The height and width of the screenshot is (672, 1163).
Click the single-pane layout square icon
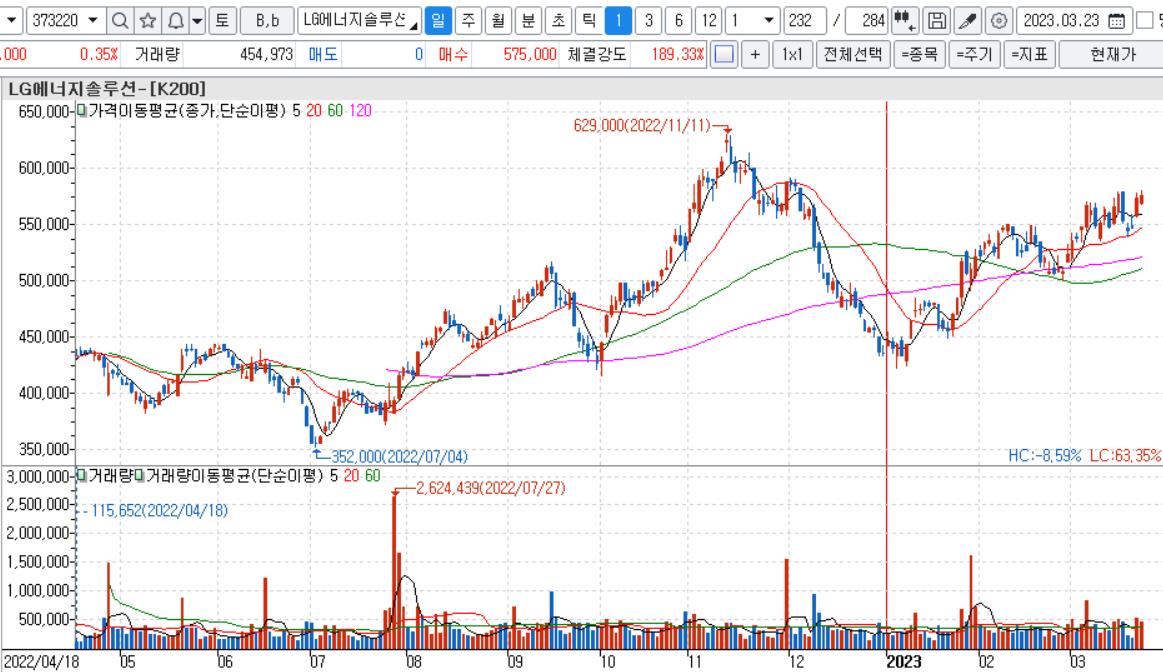point(724,54)
